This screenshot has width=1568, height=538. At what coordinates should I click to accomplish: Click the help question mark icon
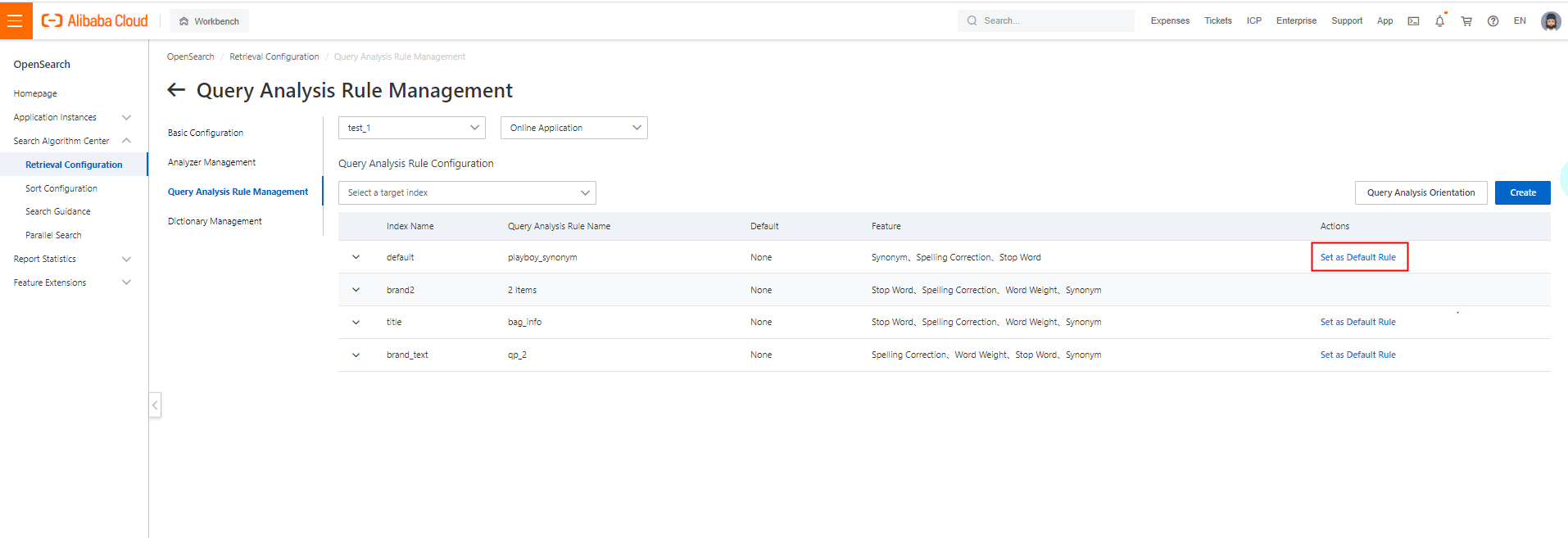[1493, 21]
